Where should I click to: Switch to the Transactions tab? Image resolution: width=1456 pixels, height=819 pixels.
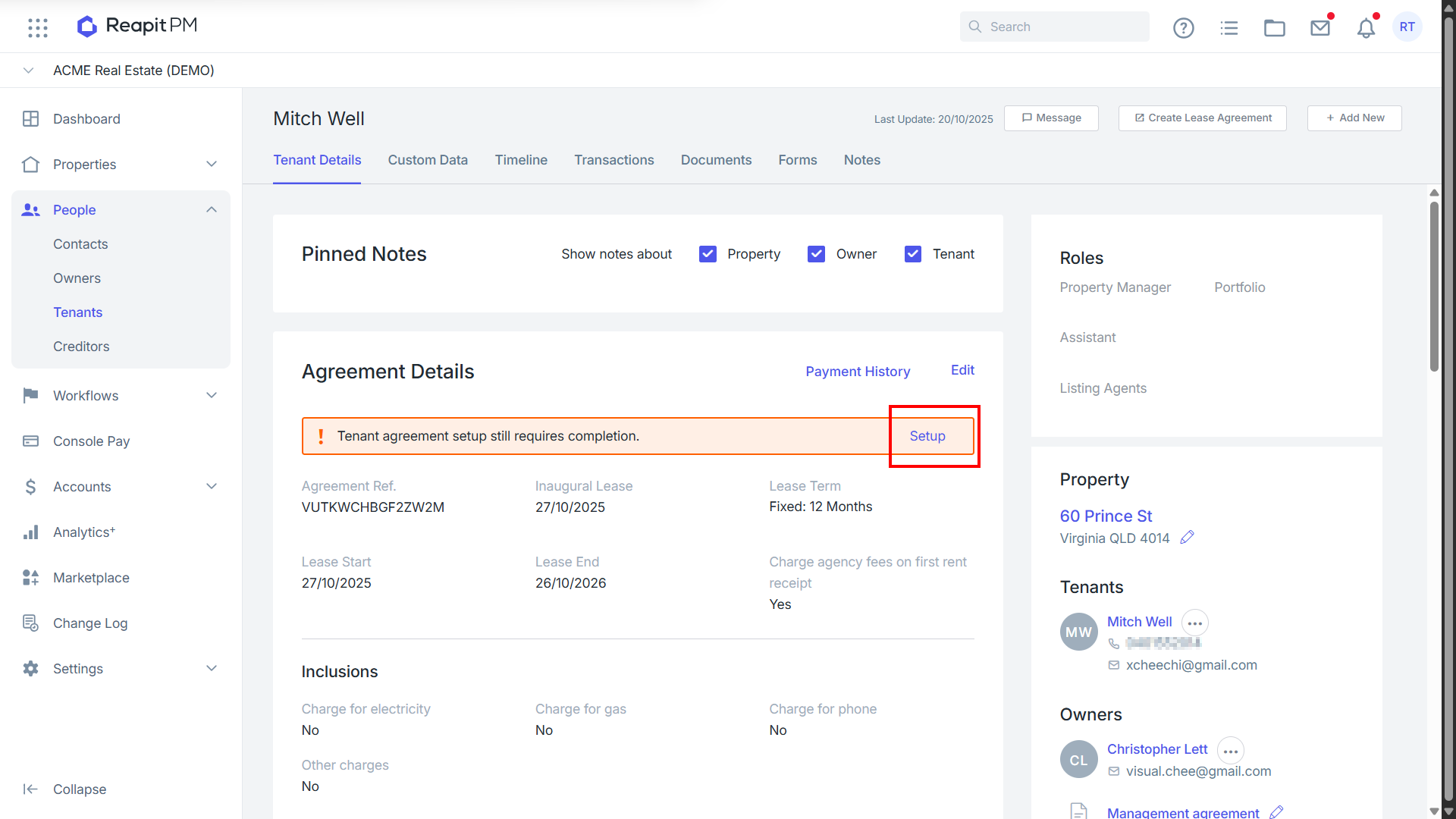(614, 160)
